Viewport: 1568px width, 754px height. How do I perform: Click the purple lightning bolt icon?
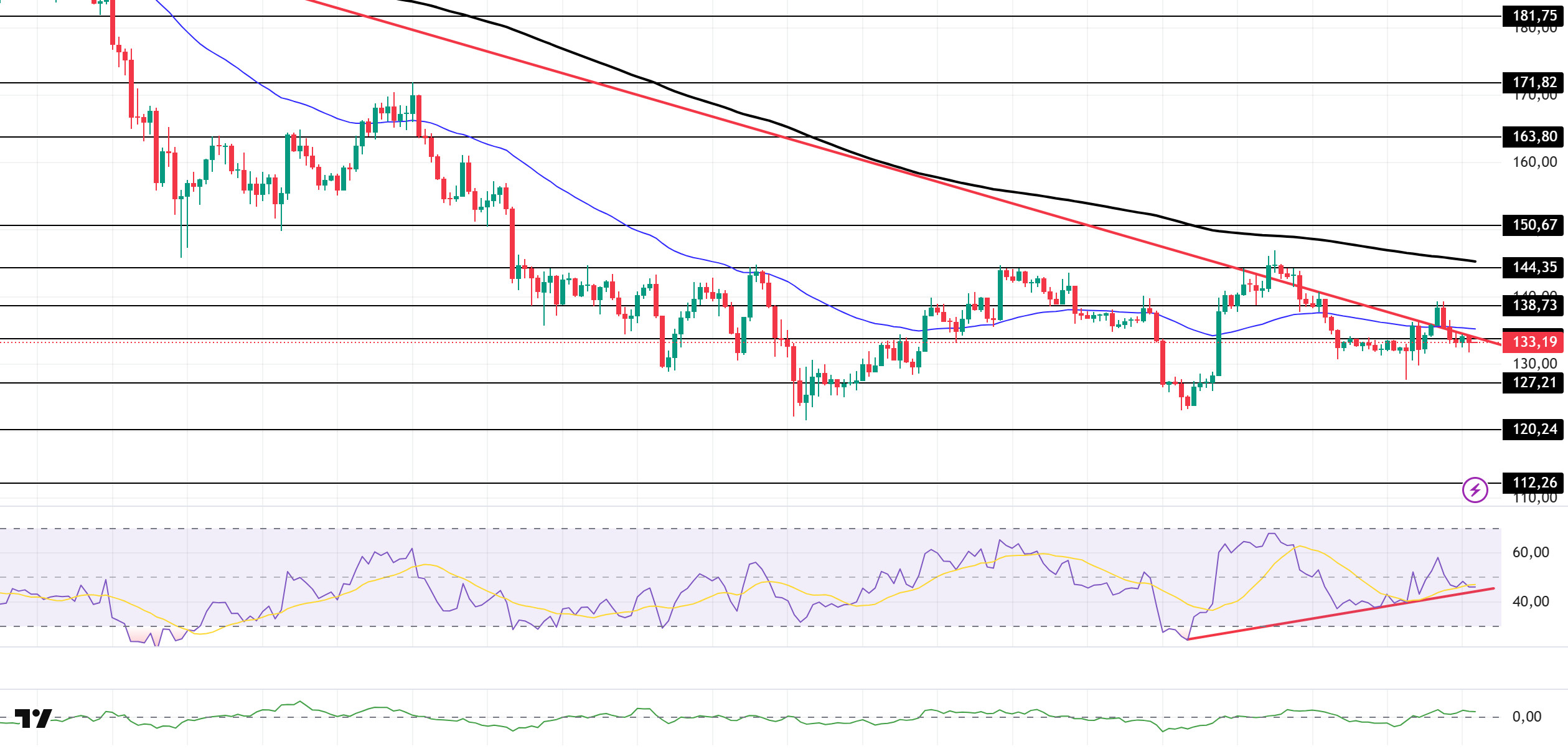pos(1475,490)
